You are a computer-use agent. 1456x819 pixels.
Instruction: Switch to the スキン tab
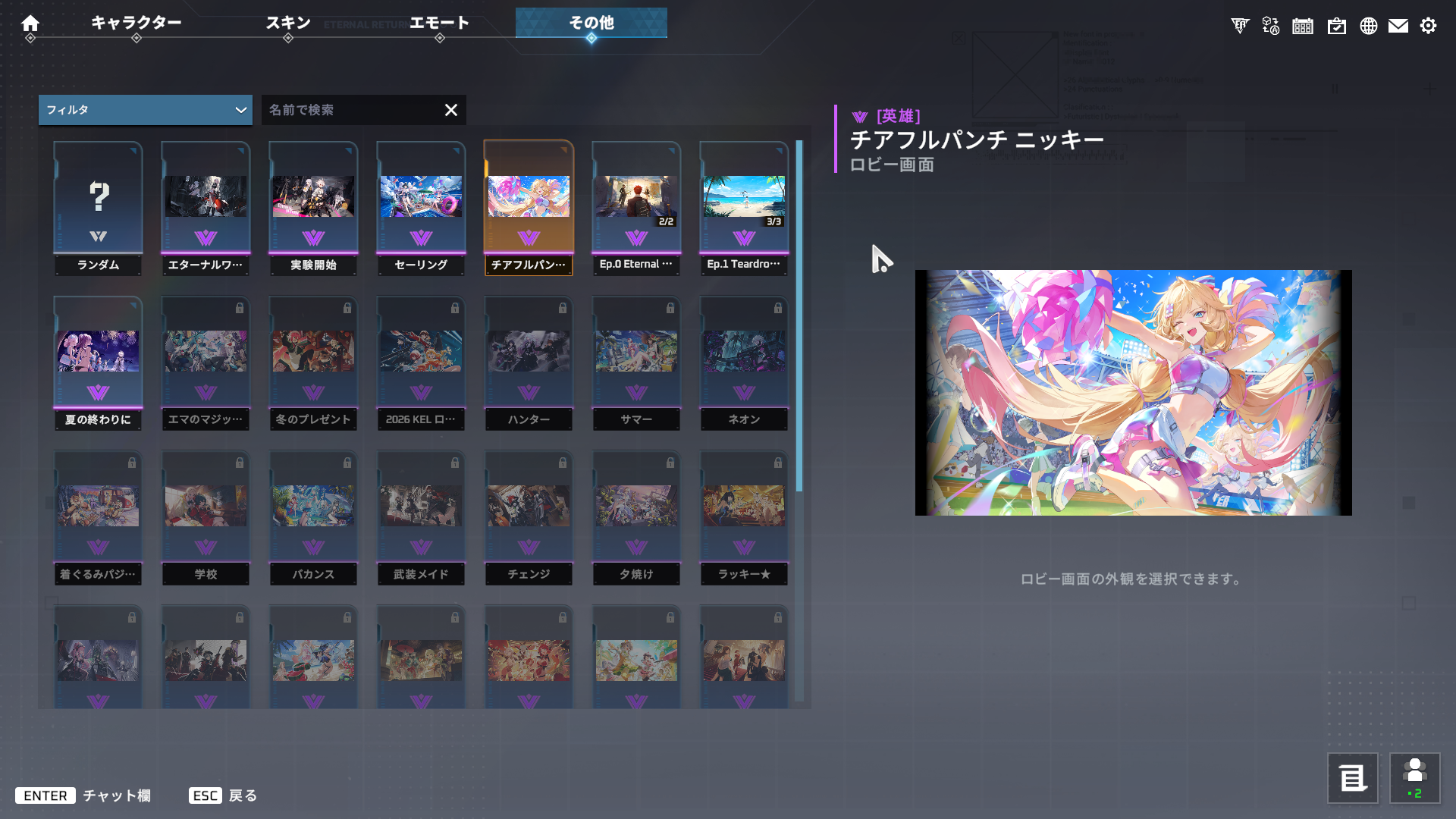pos(288,23)
